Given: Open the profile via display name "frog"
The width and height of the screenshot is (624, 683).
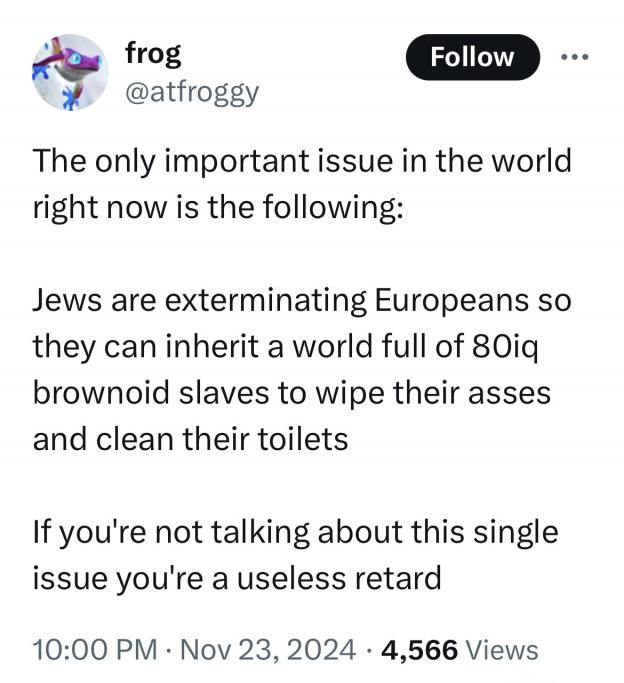Looking at the screenshot, I should [153, 54].
